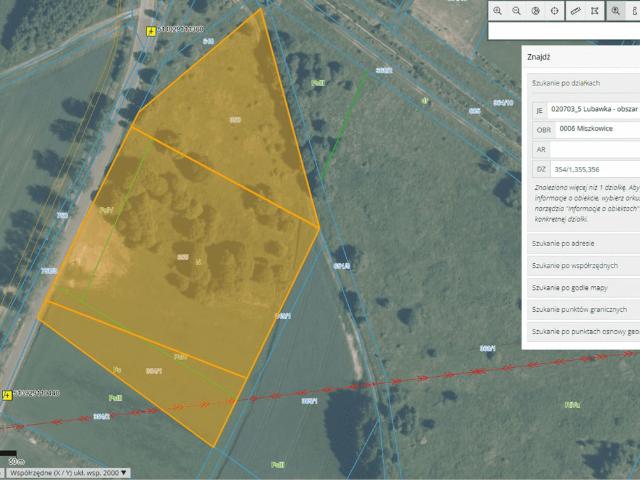Viewport: 640px width, 480px height.
Task: Select the distance ruler measurement tool
Action: (576, 10)
